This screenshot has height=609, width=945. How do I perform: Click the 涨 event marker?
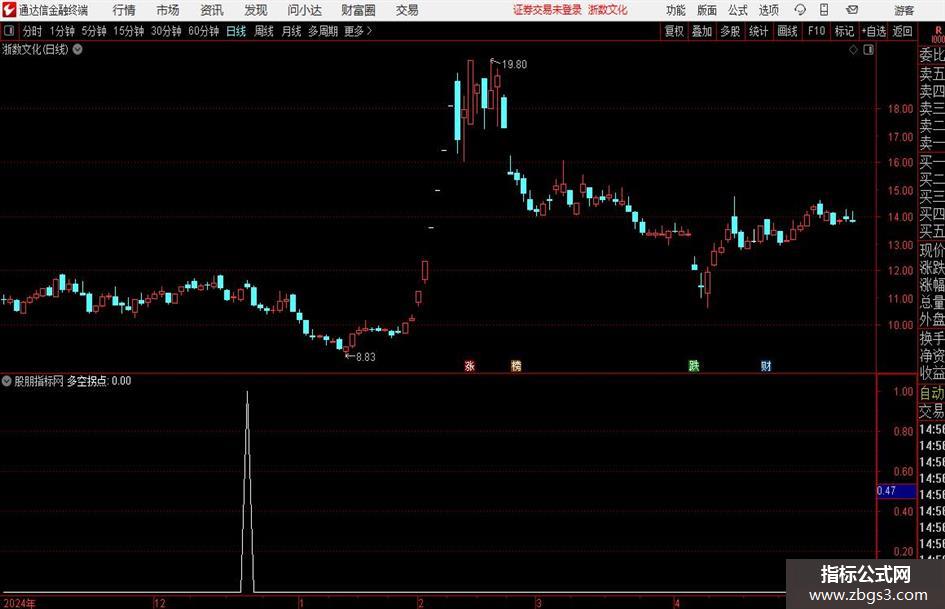pos(469,365)
